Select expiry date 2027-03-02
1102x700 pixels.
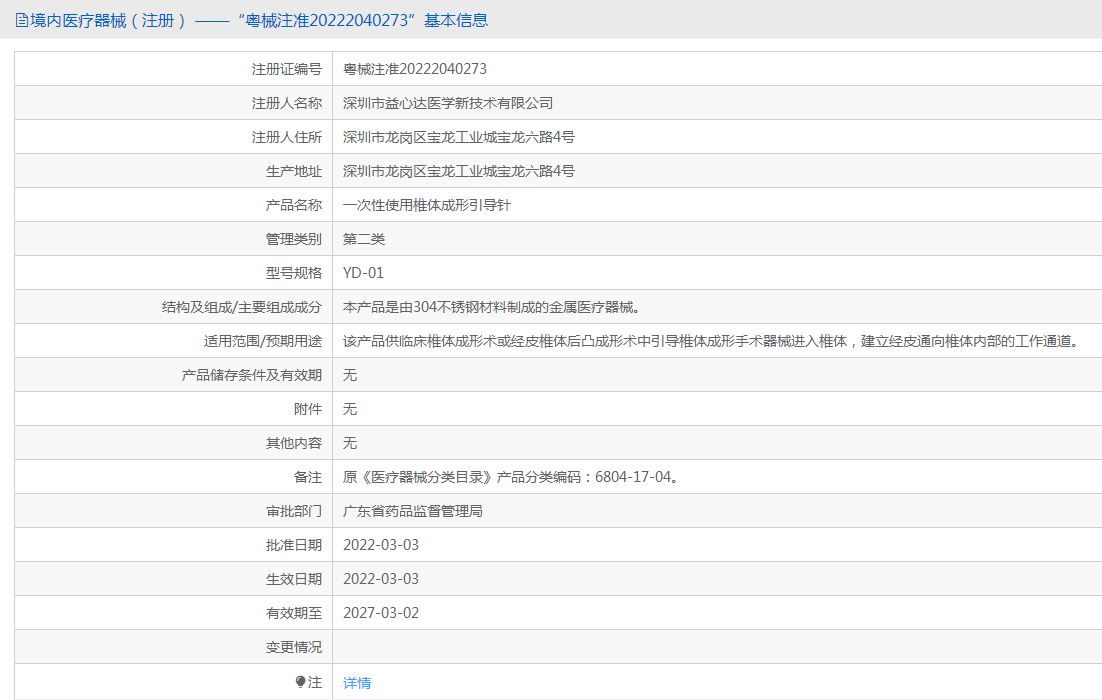click(x=381, y=613)
